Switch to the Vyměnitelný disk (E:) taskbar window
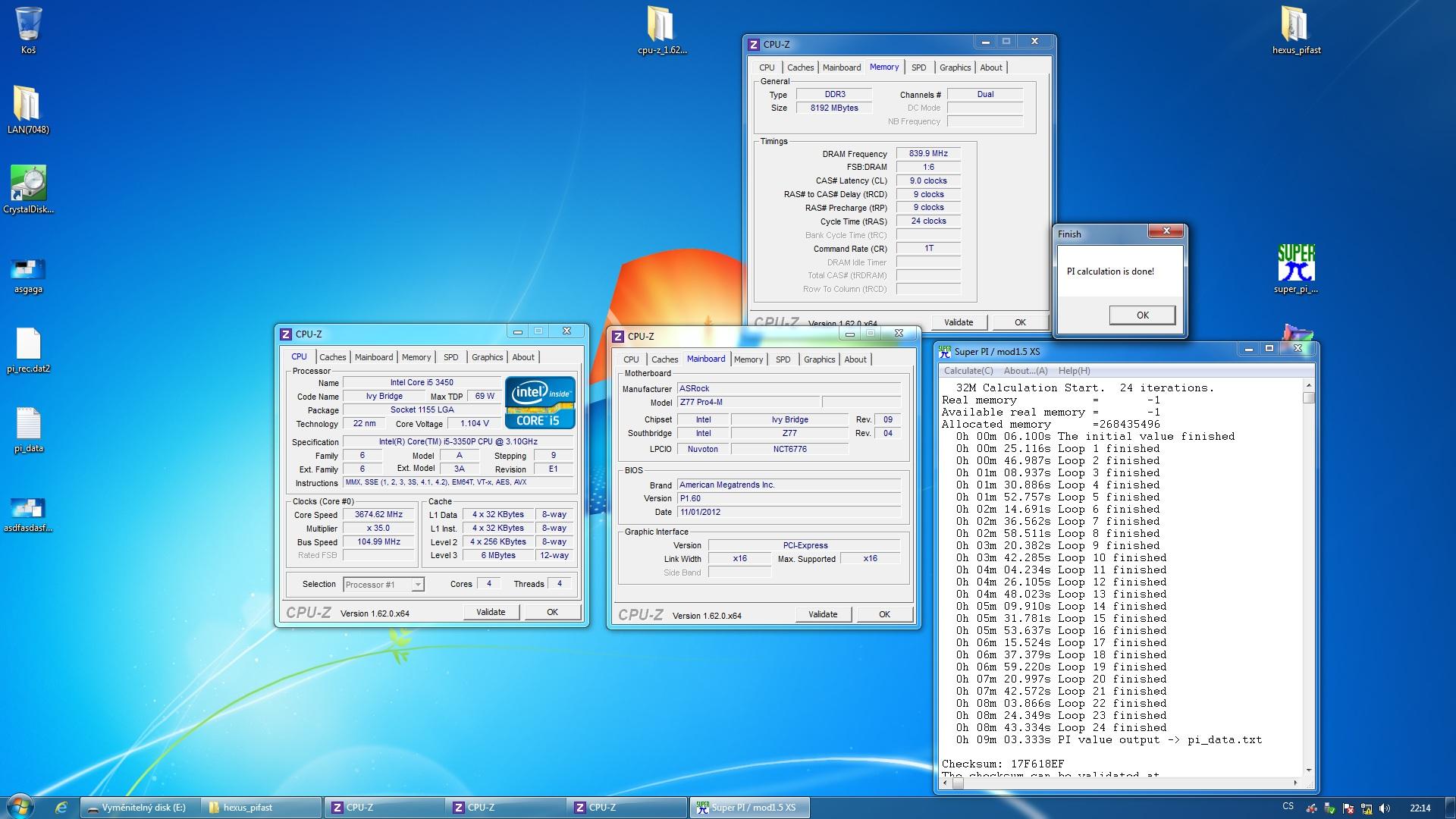 point(140,808)
